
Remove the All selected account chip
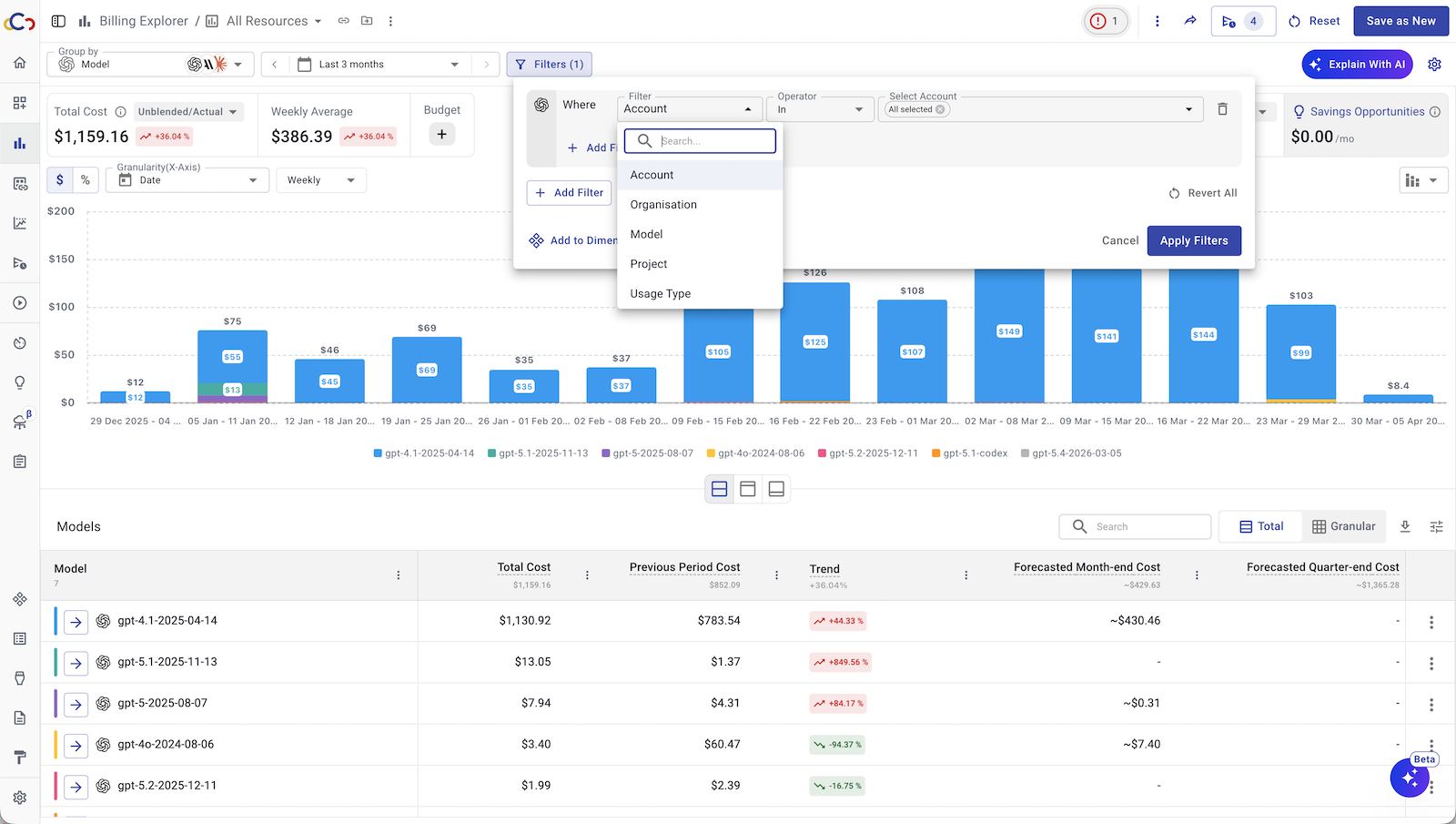tap(941, 109)
